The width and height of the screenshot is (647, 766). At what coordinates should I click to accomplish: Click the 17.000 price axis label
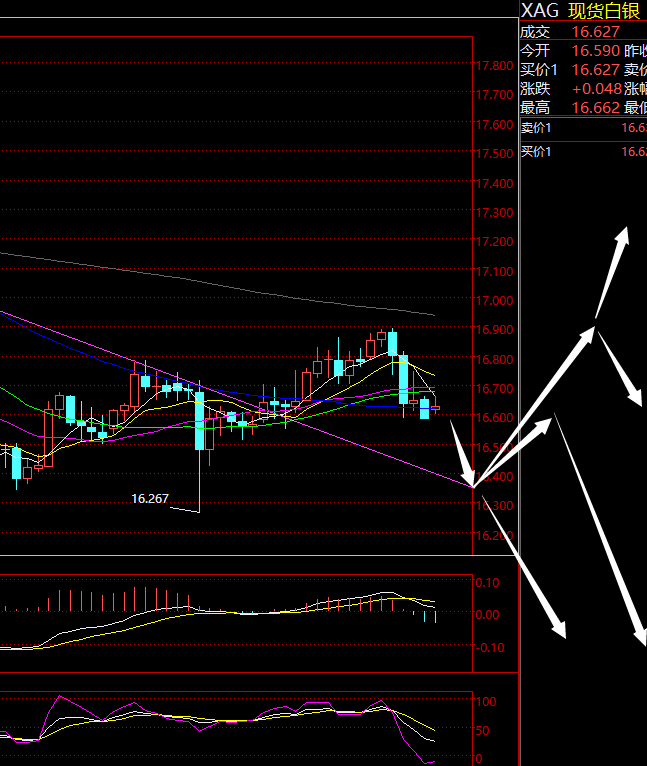(494, 300)
